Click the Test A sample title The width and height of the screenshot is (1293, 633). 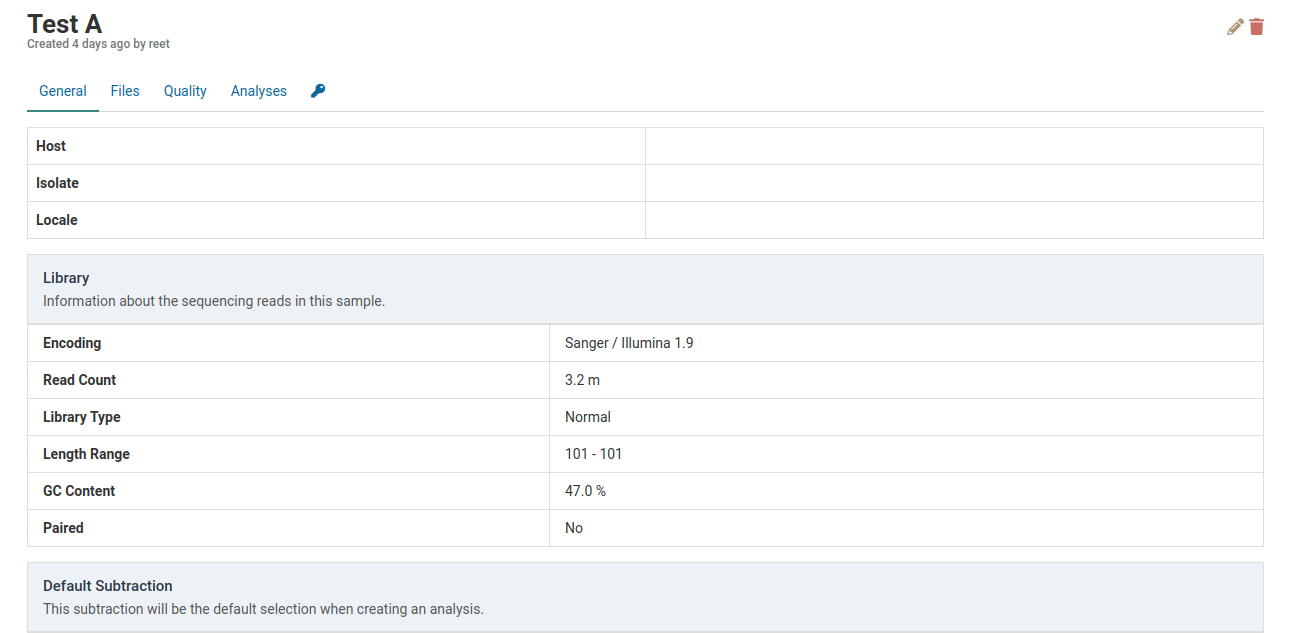[x=65, y=23]
